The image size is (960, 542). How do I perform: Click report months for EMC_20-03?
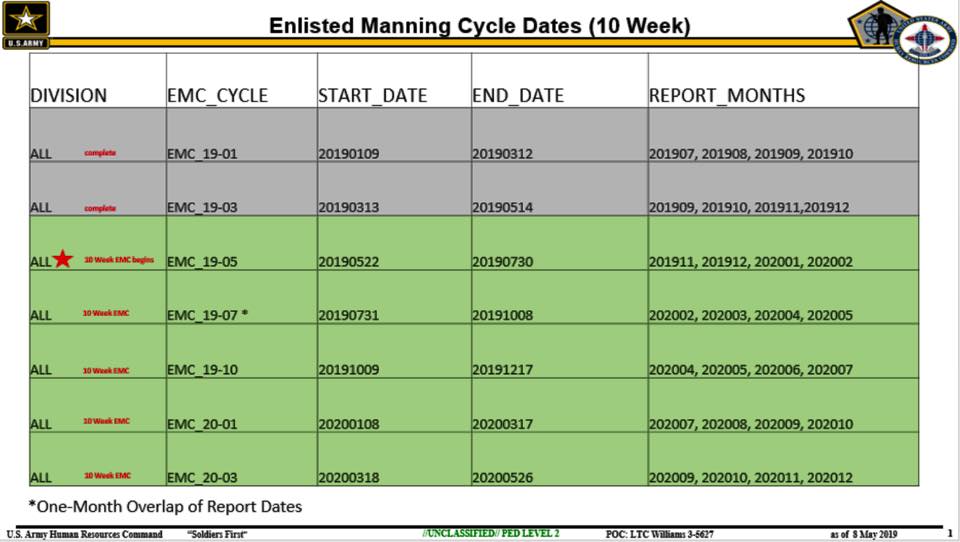751,478
